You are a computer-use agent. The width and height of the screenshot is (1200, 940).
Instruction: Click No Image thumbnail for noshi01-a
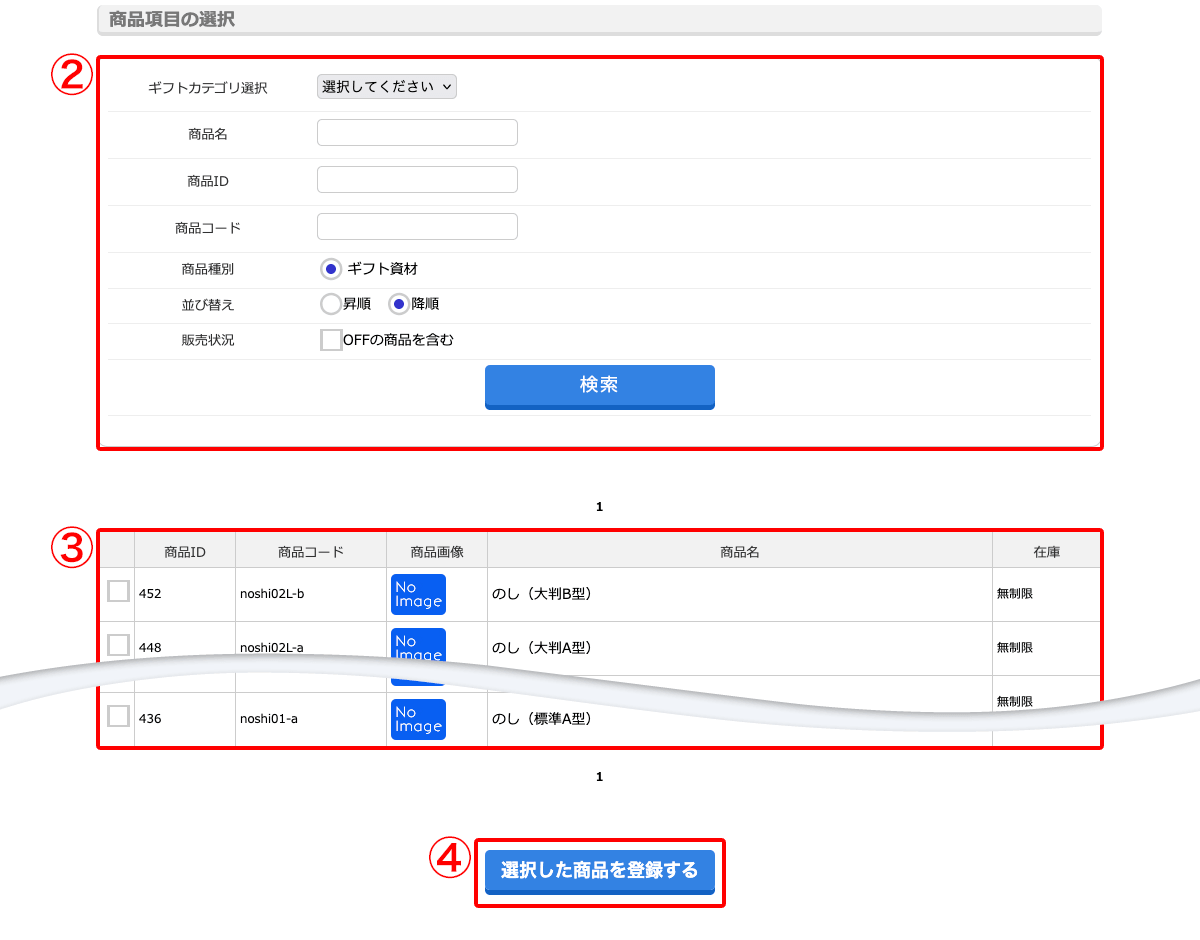point(418,719)
